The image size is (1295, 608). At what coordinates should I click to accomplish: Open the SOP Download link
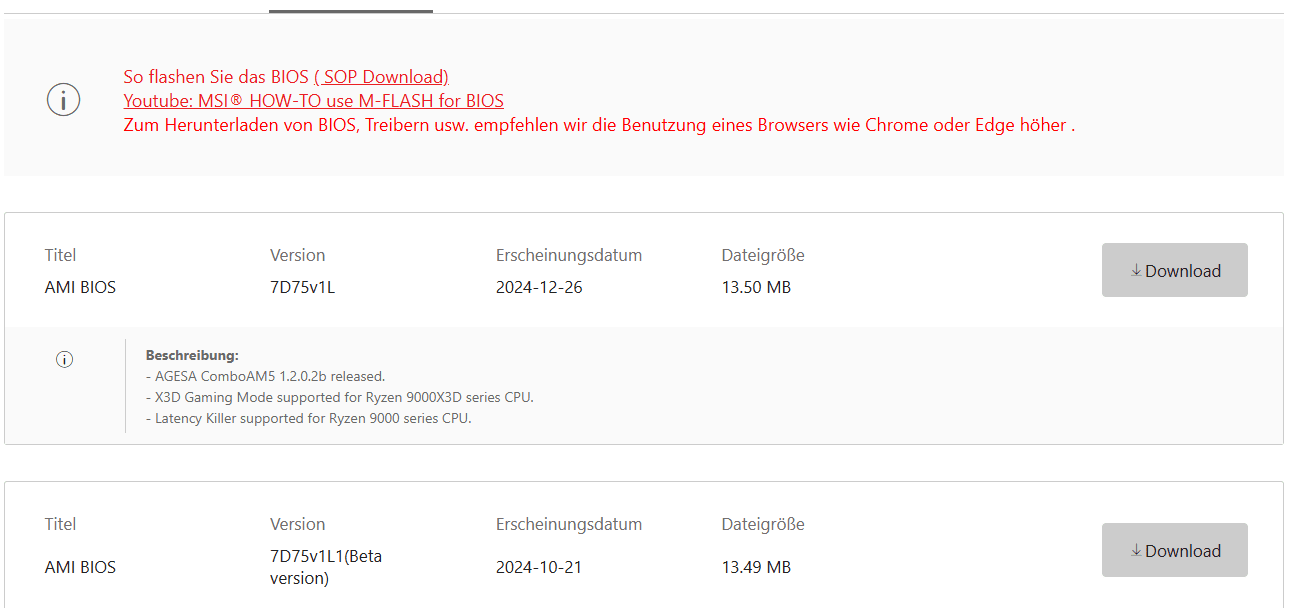click(x=381, y=77)
